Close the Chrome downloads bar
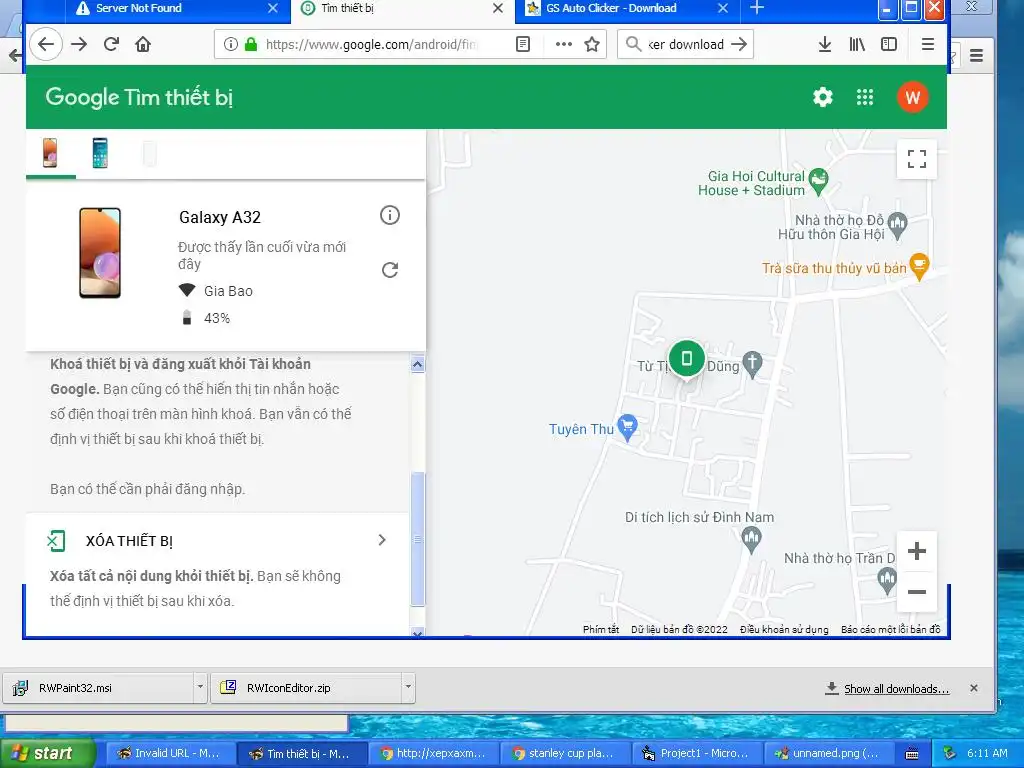Screen dimensions: 1024x768 click(x=974, y=688)
